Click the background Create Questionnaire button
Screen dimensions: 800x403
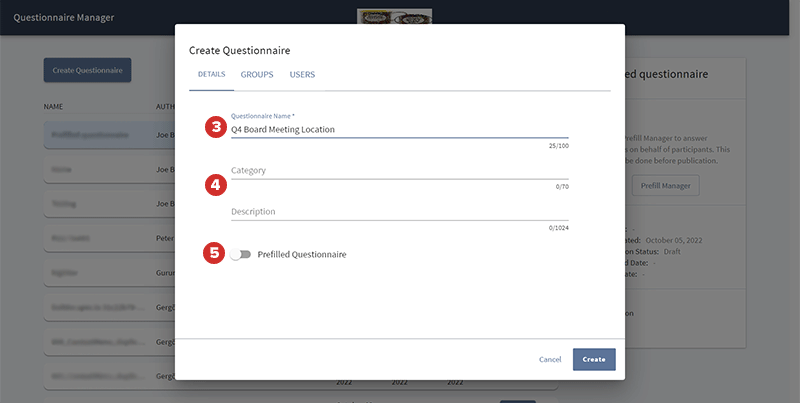(x=87, y=70)
